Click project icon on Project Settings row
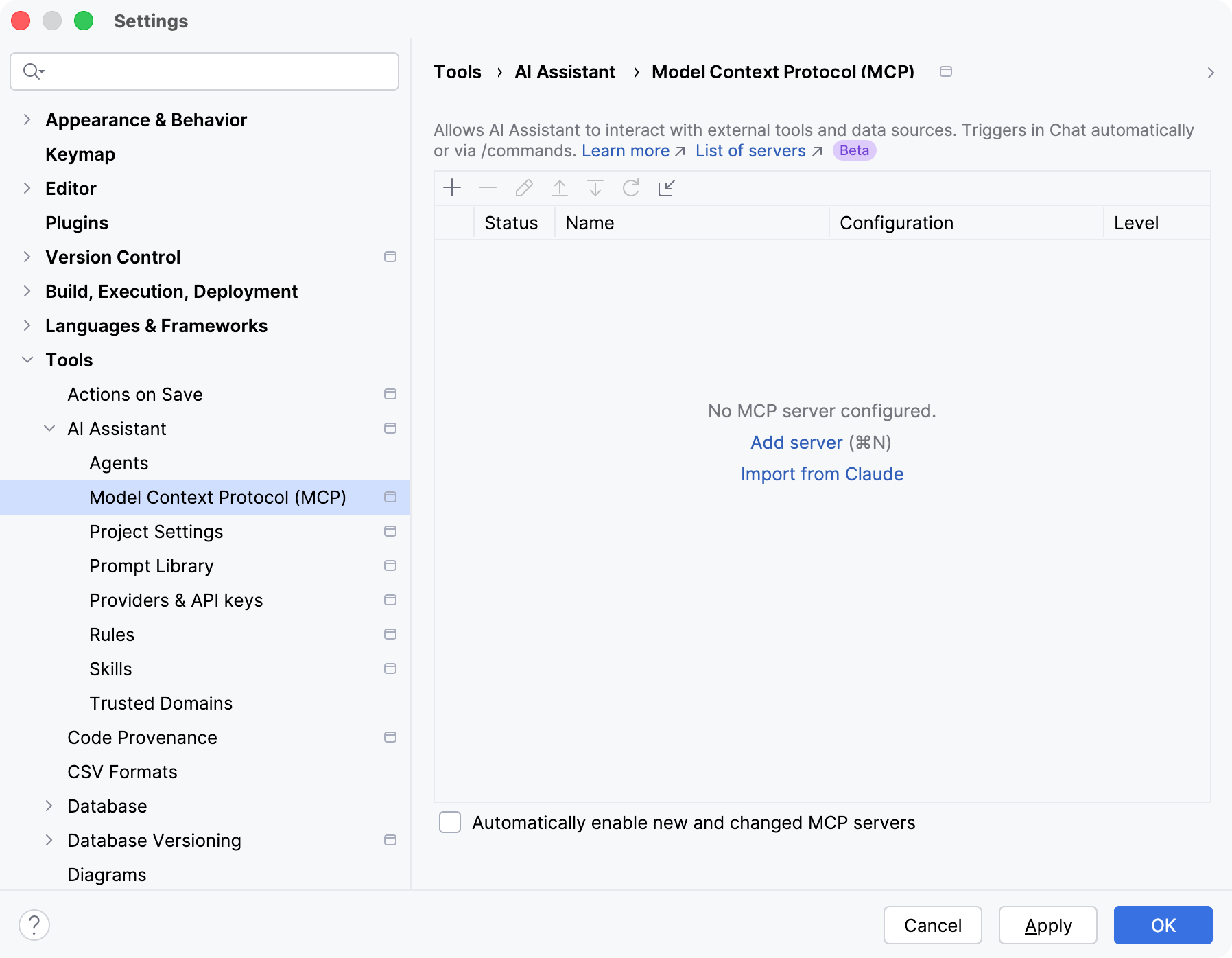 point(390,531)
